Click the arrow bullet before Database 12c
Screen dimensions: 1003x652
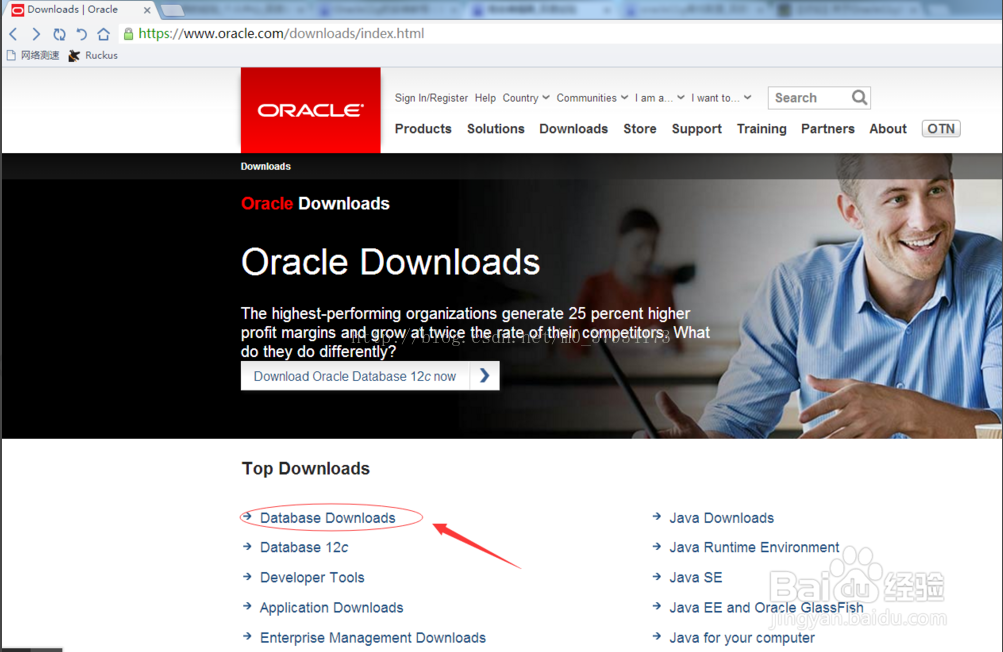coord(248,546)
